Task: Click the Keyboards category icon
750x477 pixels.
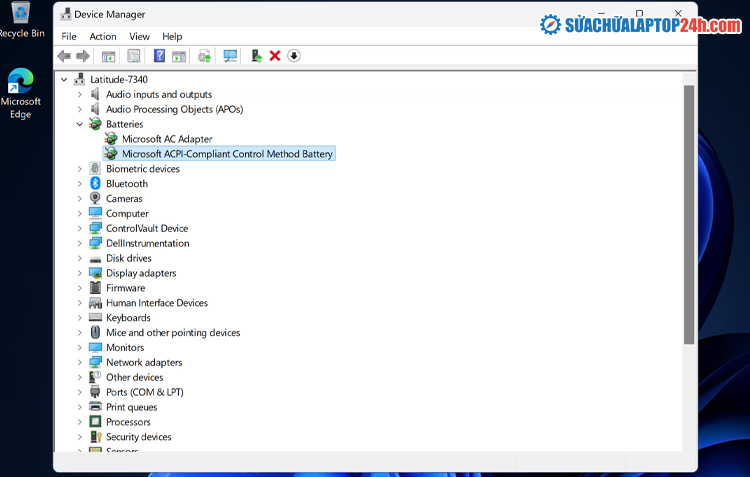Action: coord(95,317)
